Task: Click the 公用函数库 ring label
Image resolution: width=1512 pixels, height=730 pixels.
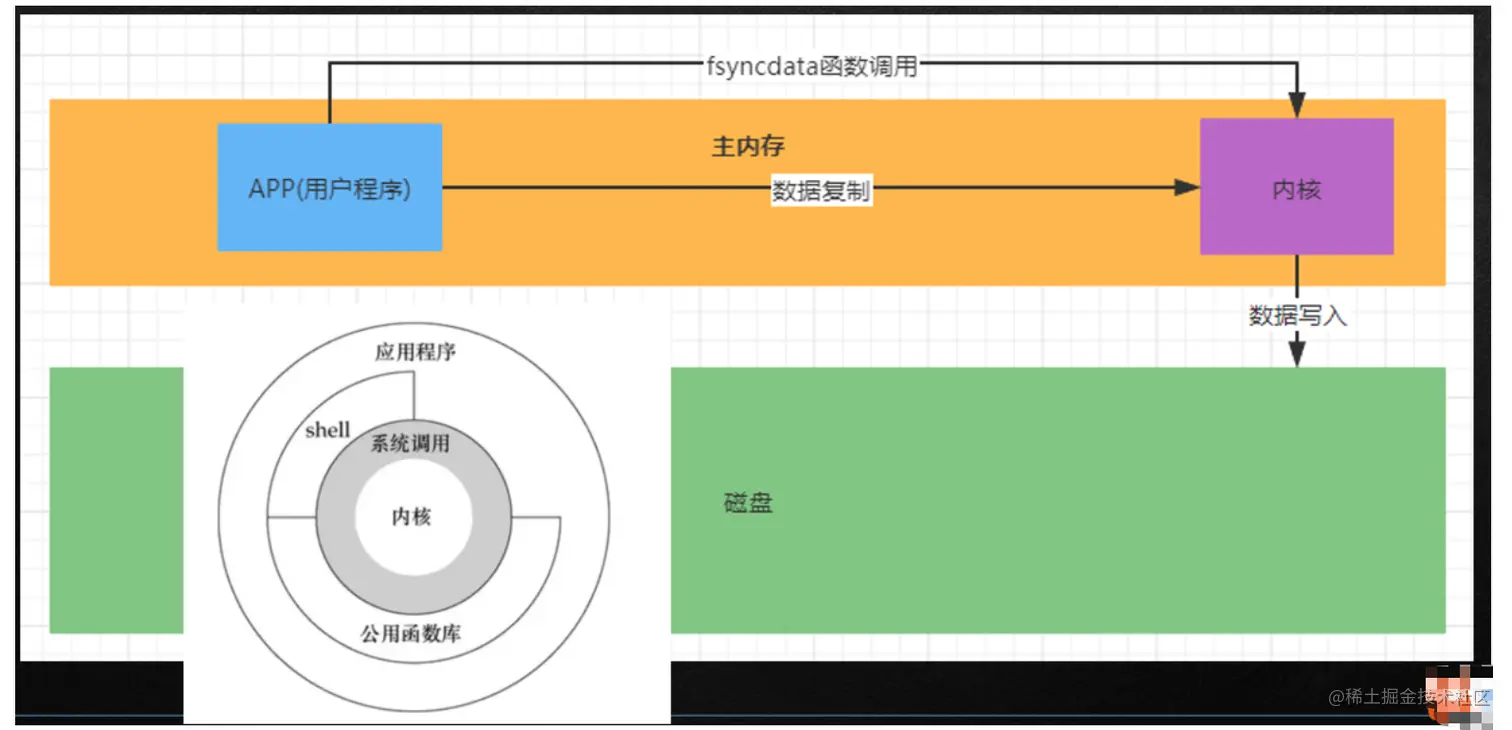Action: (411, 633)
